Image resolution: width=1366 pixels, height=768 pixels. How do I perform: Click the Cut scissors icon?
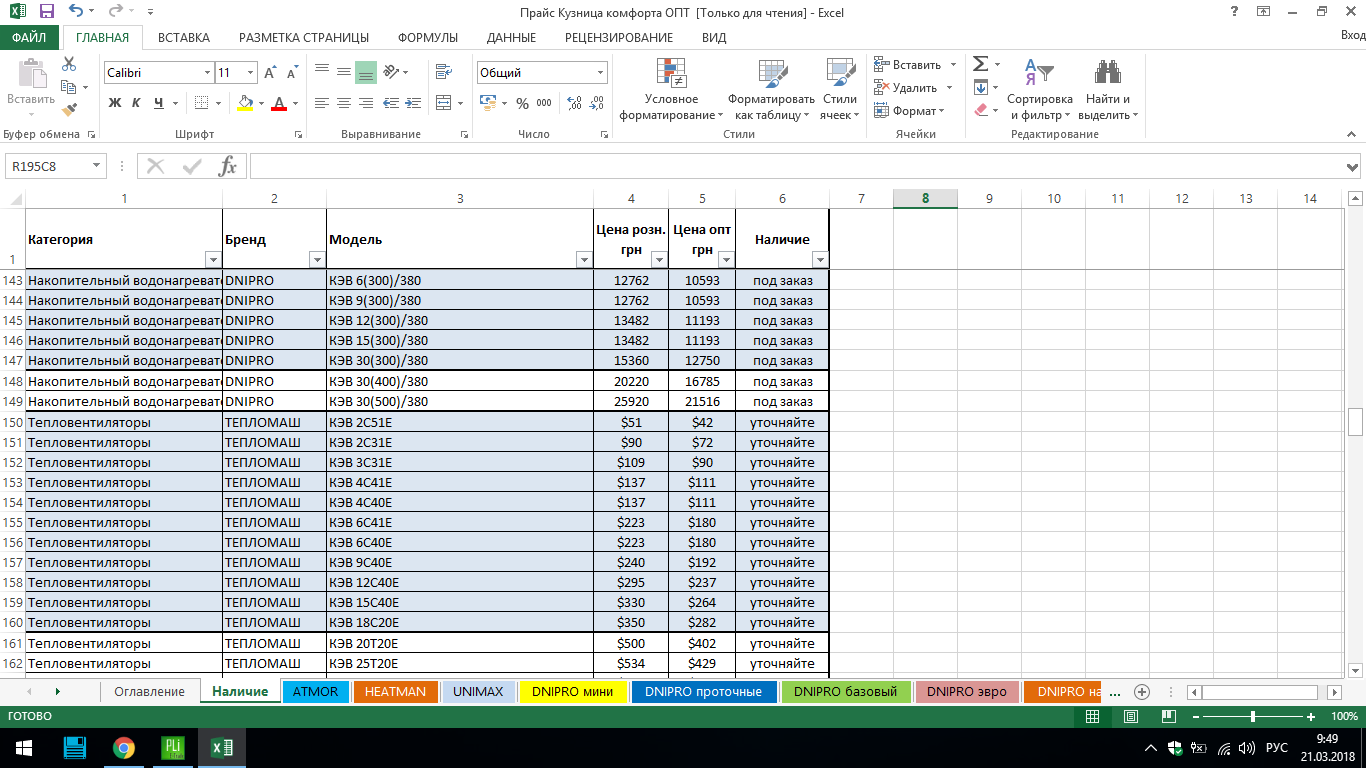click(x=69, y=63)
